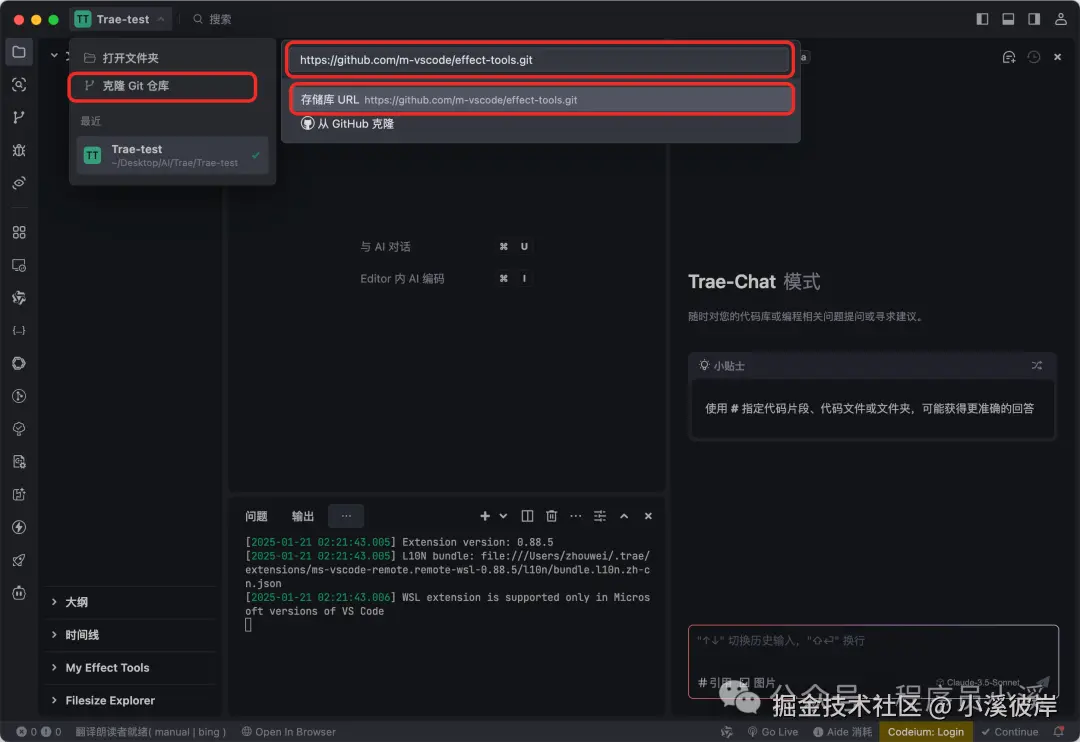Shuffle the 小贴士 tip
Viewport: 1080px width, 742px height.
1037,365
